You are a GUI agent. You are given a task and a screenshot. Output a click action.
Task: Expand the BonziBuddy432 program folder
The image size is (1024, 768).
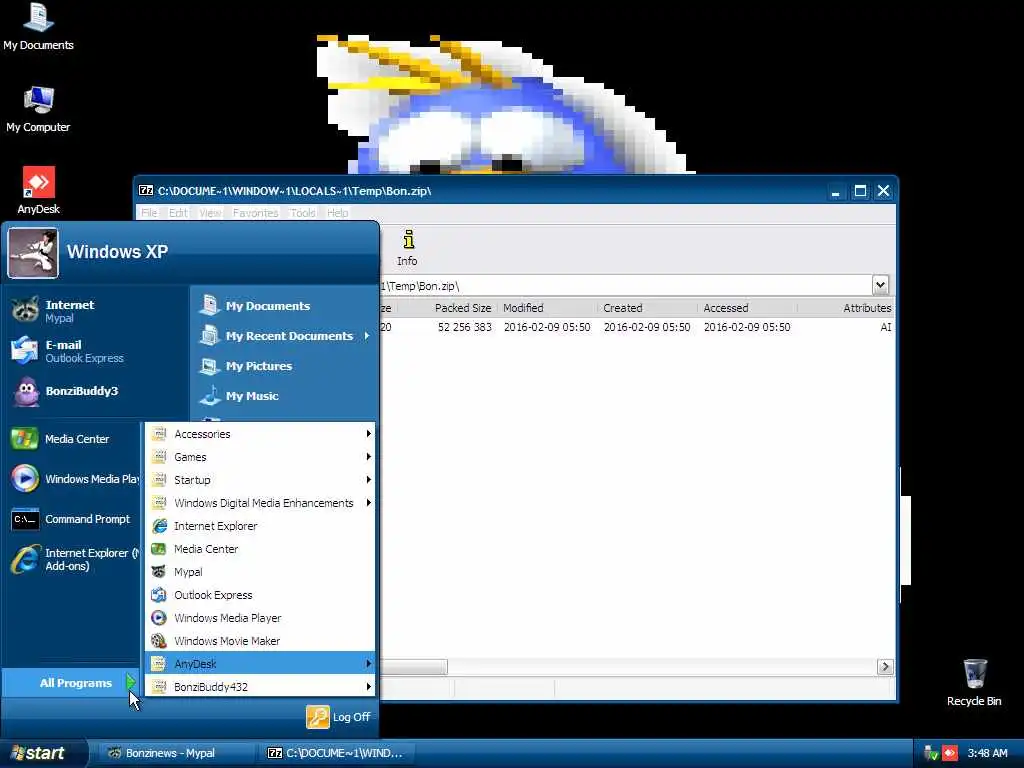tap(261, 686)
